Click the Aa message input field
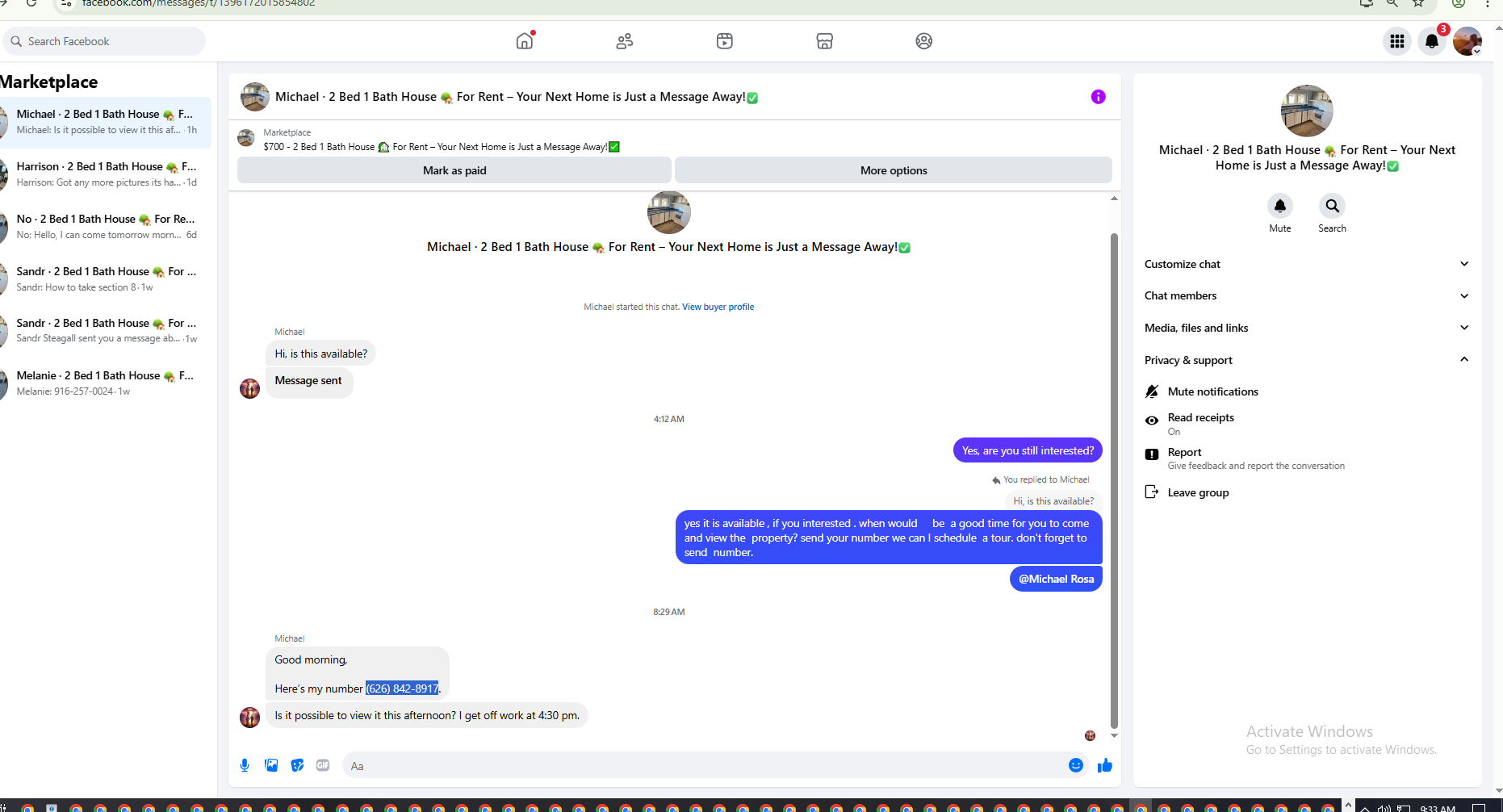 (x=702, y=766)
